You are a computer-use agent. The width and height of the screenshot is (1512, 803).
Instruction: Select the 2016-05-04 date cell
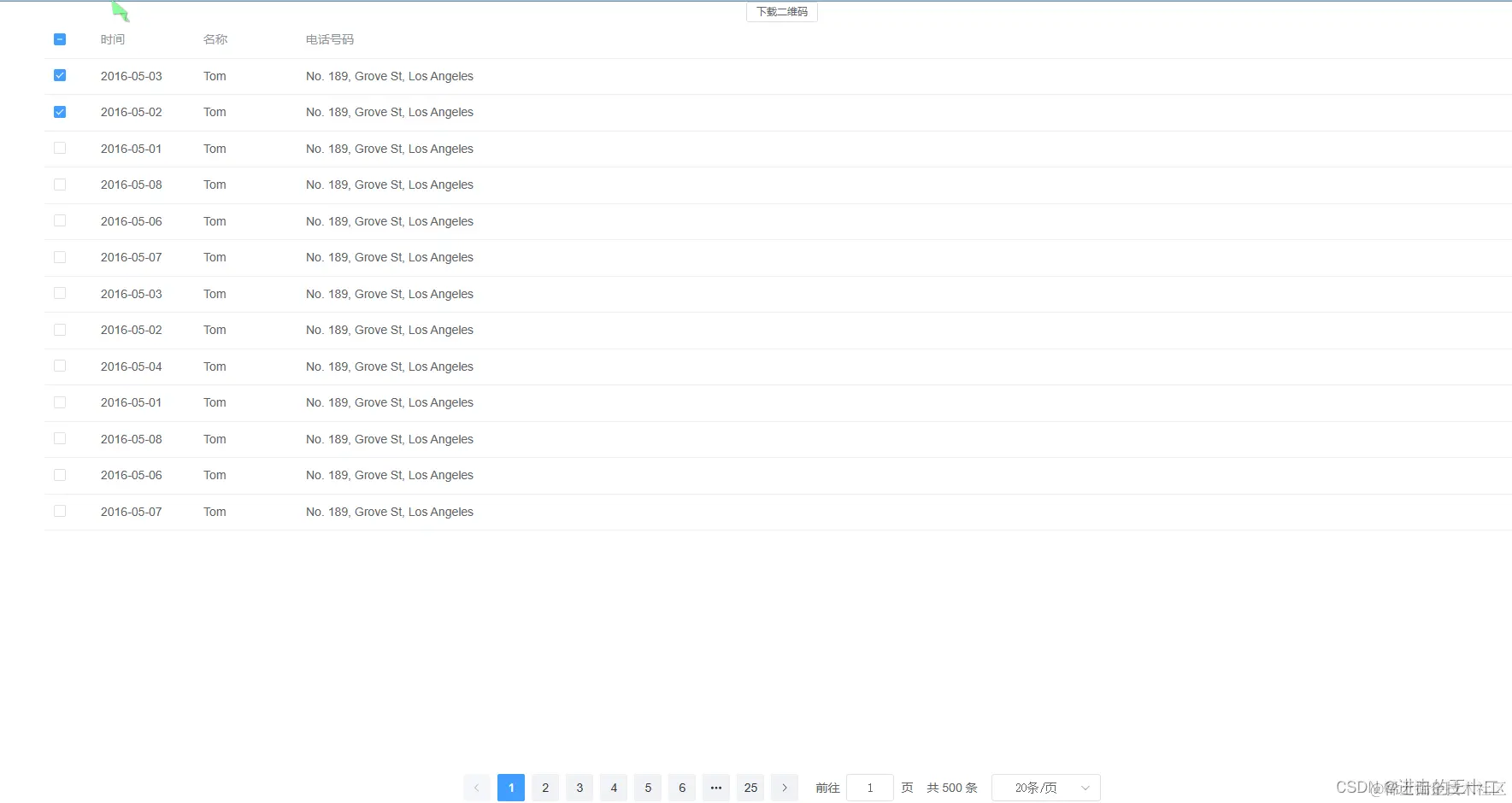click(x=132, y=366)
